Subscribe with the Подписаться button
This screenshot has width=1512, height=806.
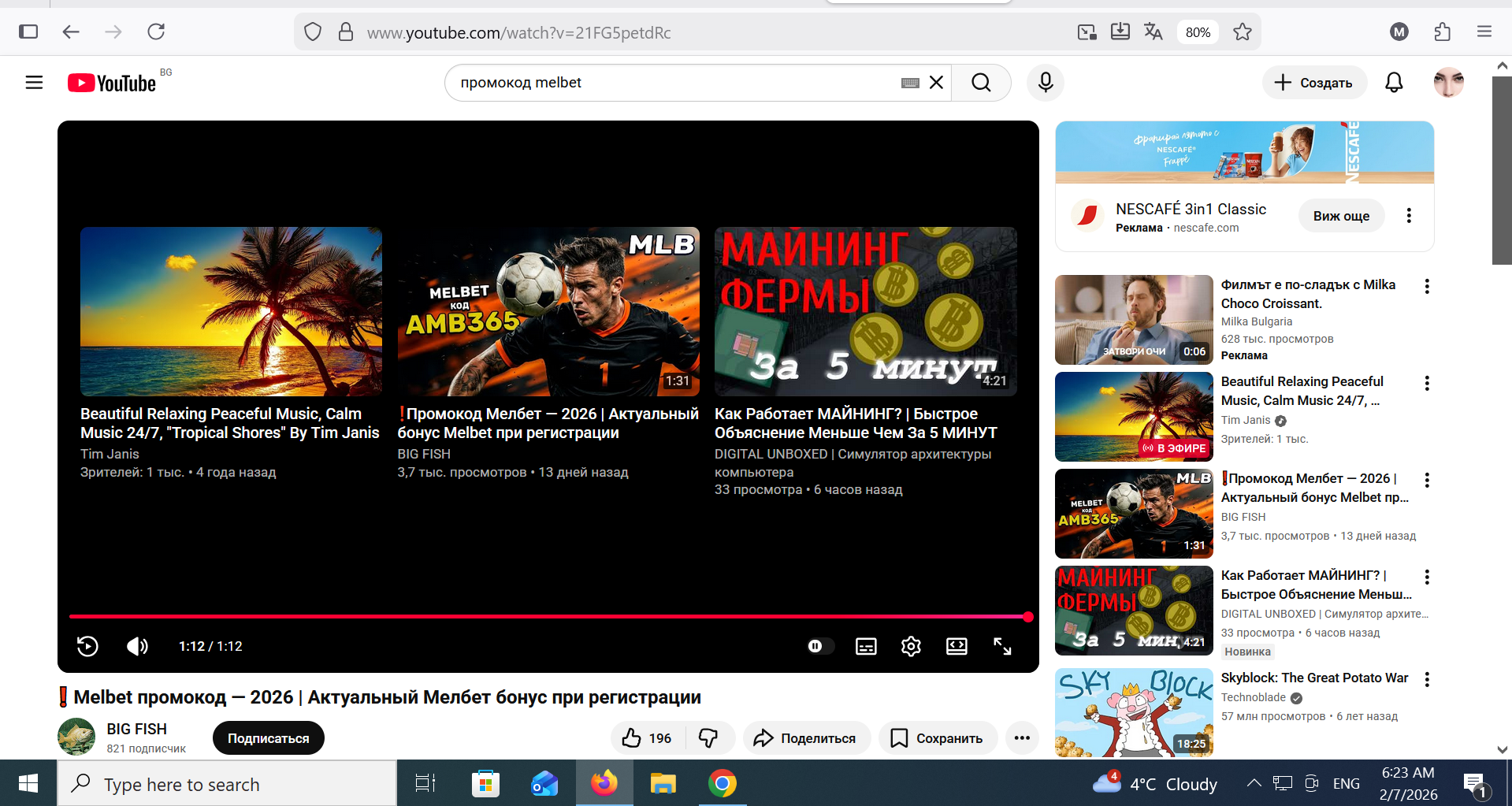pyautogui.click(x=268, y=738)
